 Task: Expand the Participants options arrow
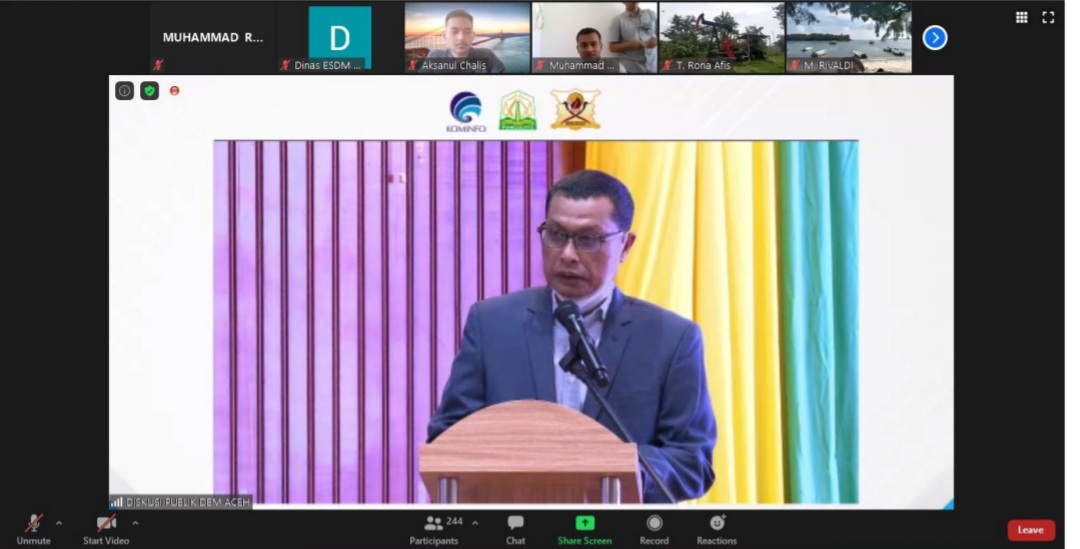475,523
